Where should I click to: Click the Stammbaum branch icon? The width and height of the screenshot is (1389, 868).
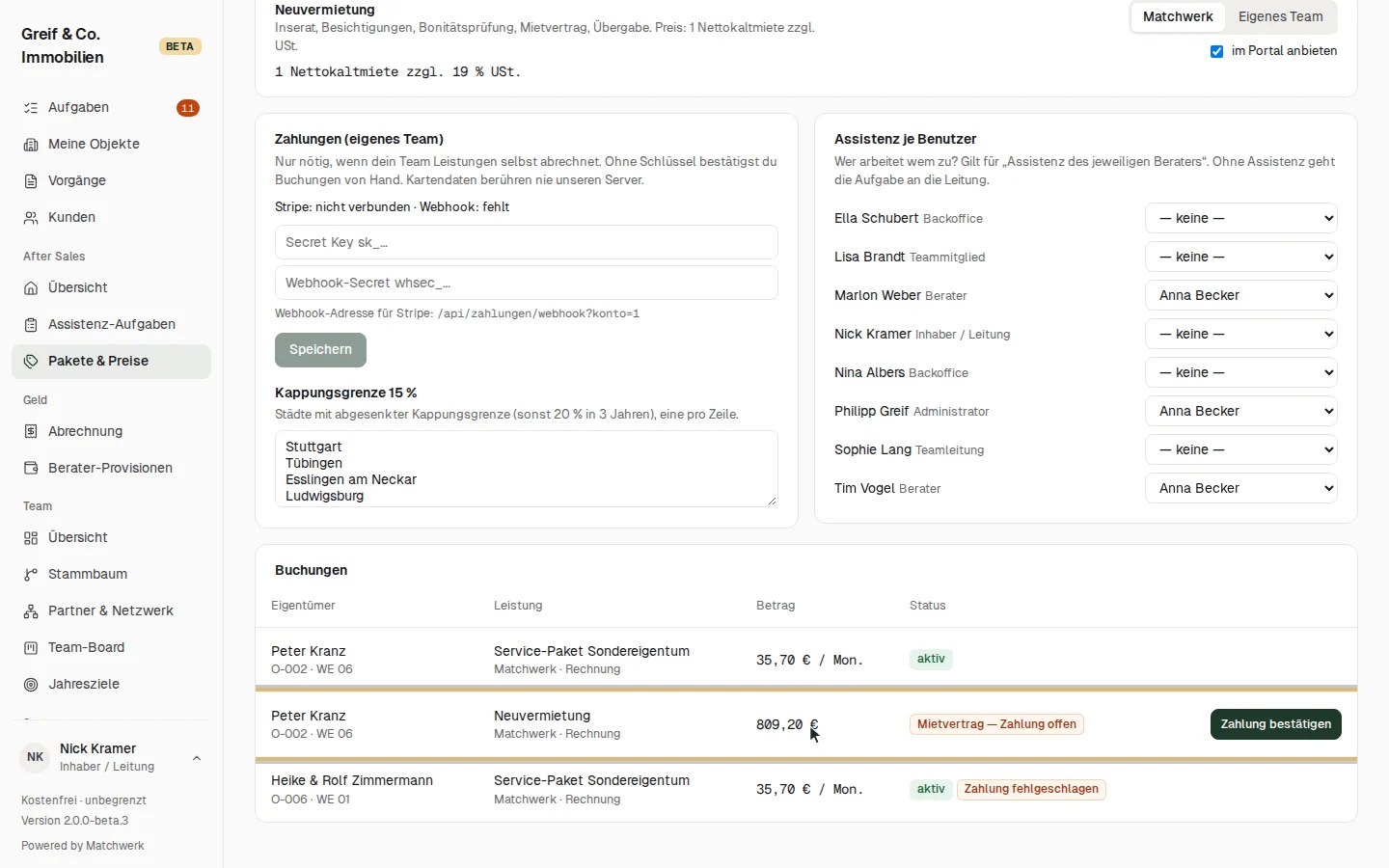pos(31,575)
